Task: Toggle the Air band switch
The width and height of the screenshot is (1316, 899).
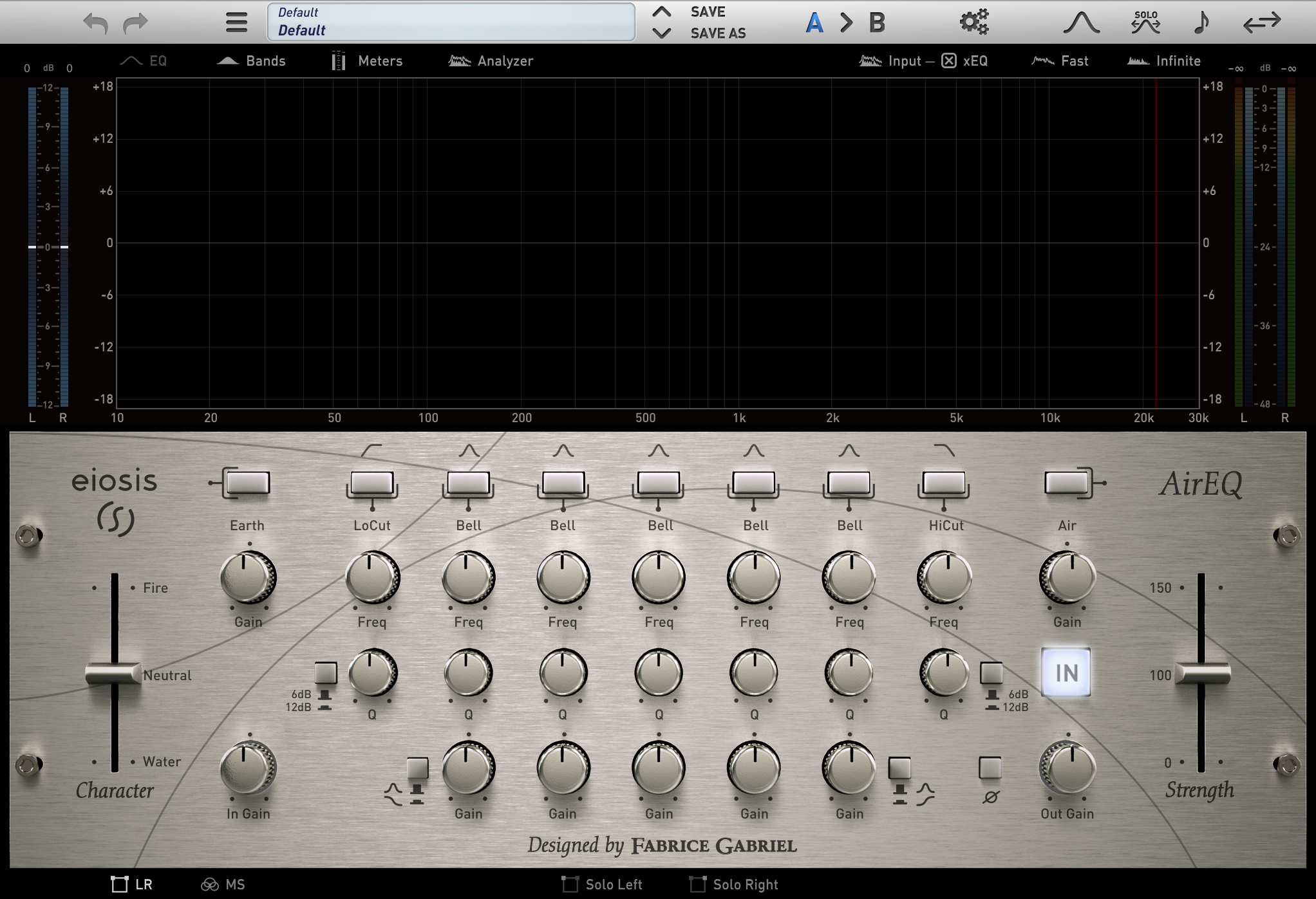Action: 1066,483
